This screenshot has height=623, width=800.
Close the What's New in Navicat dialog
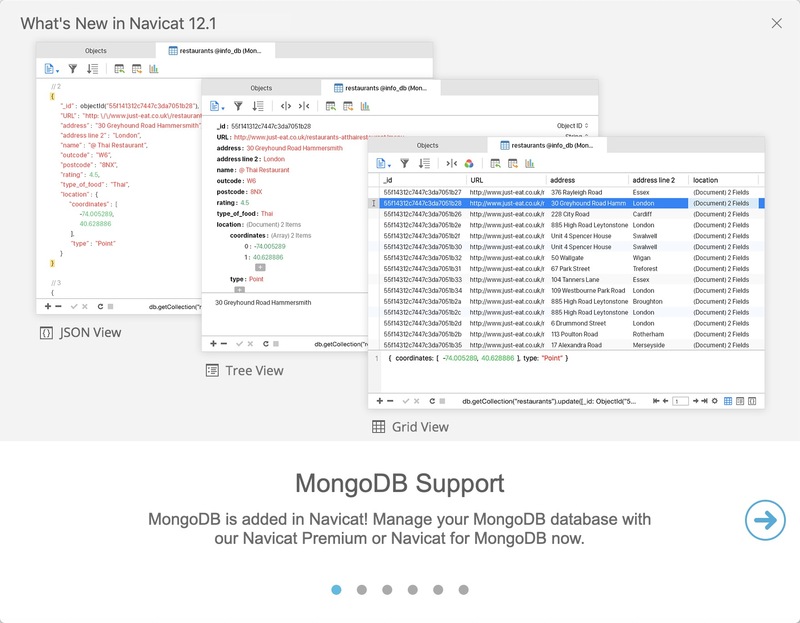point(777,23)
